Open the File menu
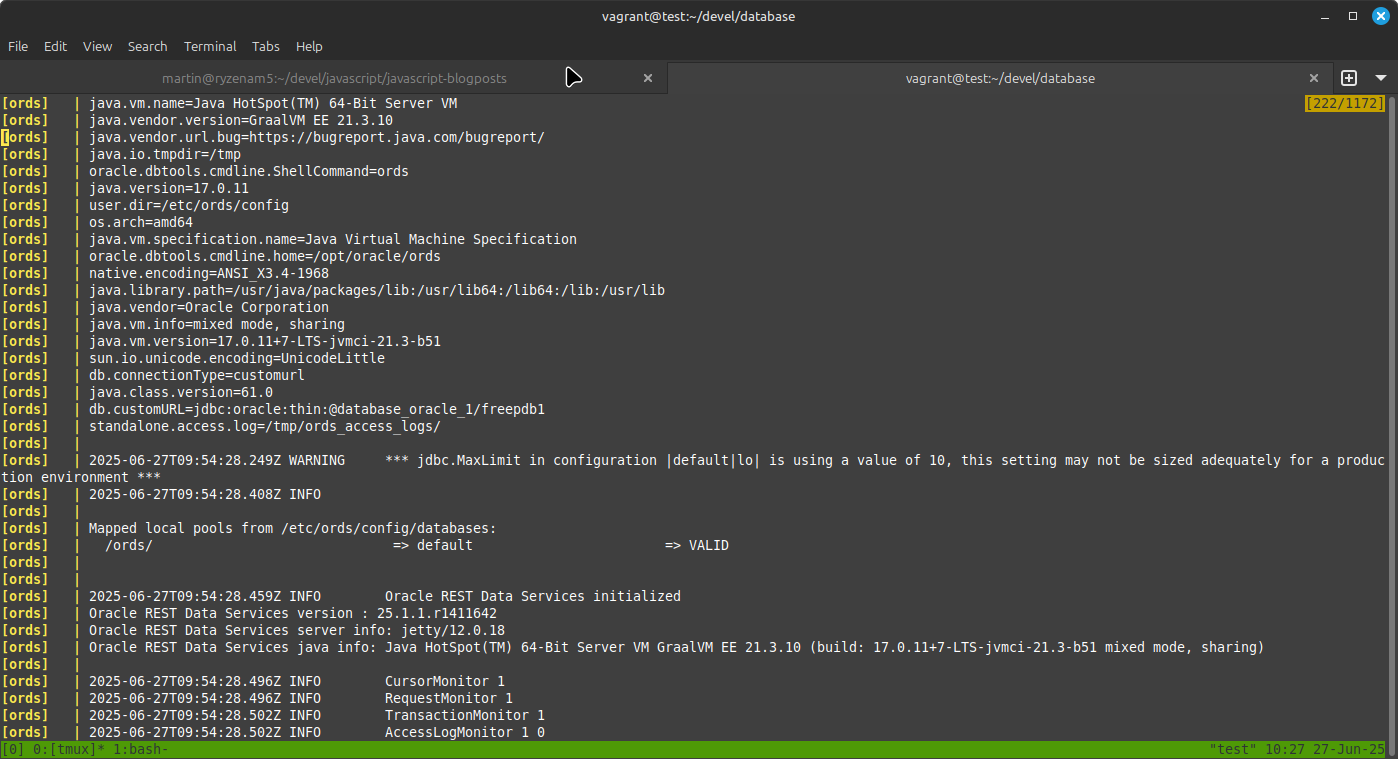 point(18,46)
